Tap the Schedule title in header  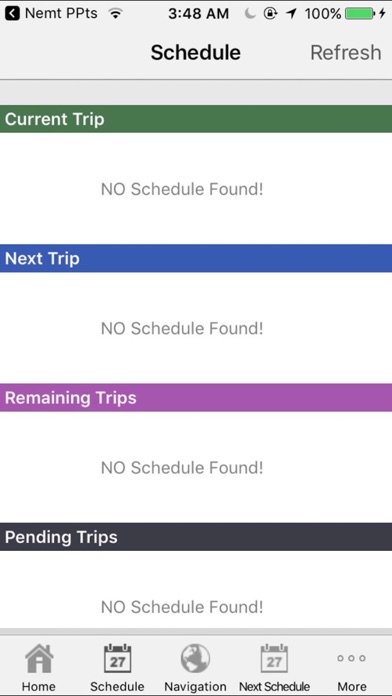tap(196, 52)
